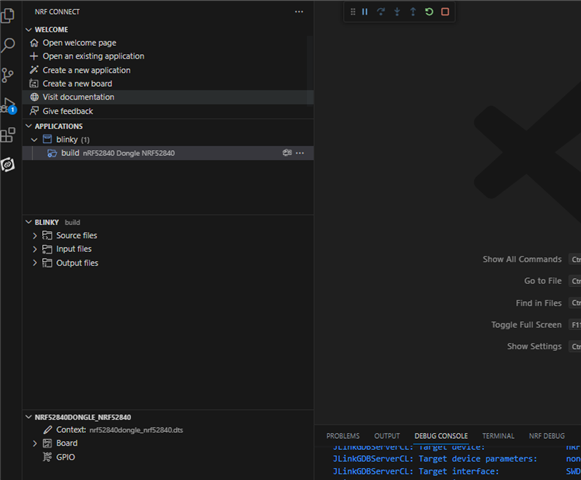Click Toggle Full Screen hint
Image resolution: width=581 pixels, height=480 pixels.
point(527,325)
